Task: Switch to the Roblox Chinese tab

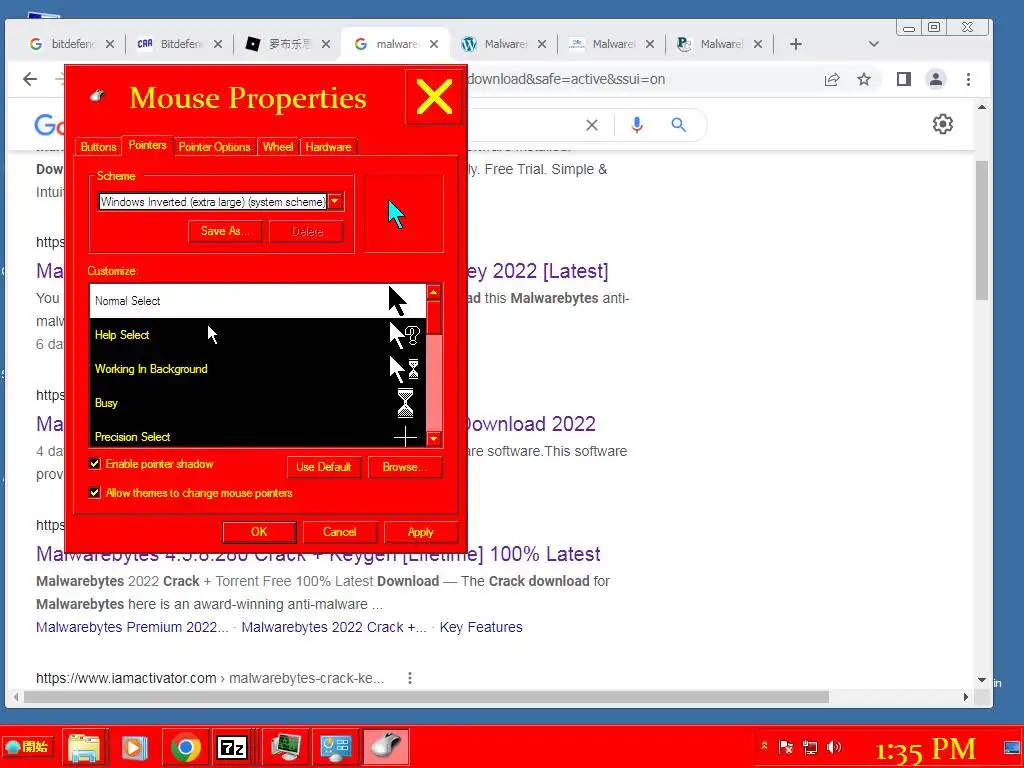Action: pyautogui.click(x=281, y=44)
